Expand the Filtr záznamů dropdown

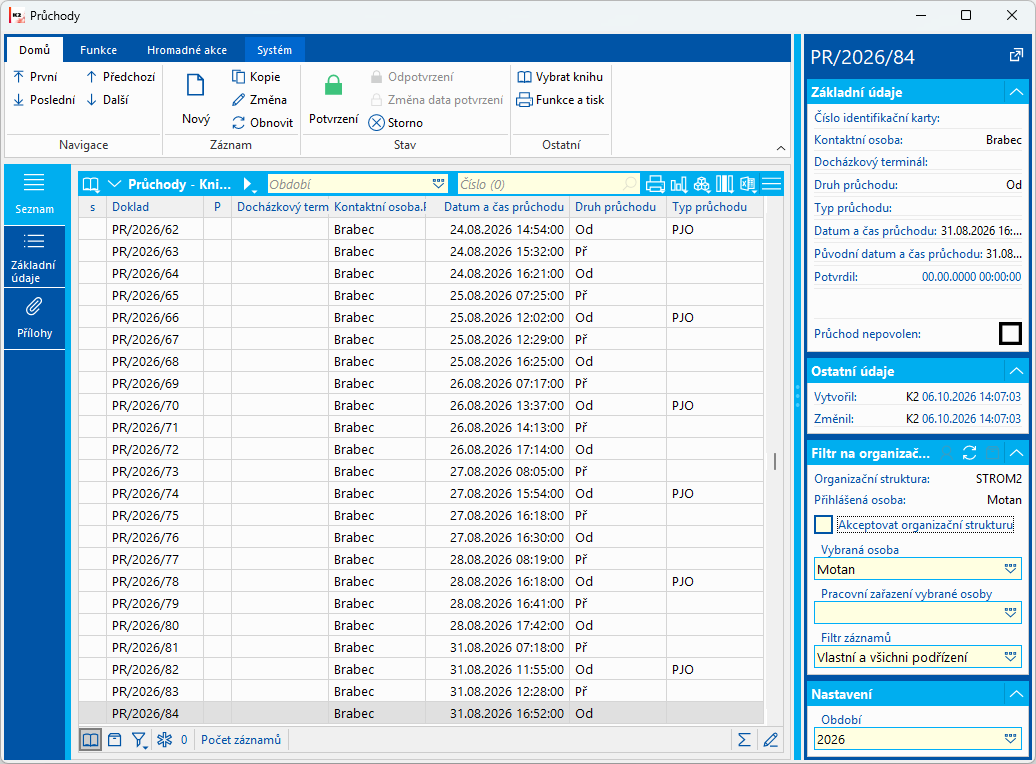[1010, 657]
